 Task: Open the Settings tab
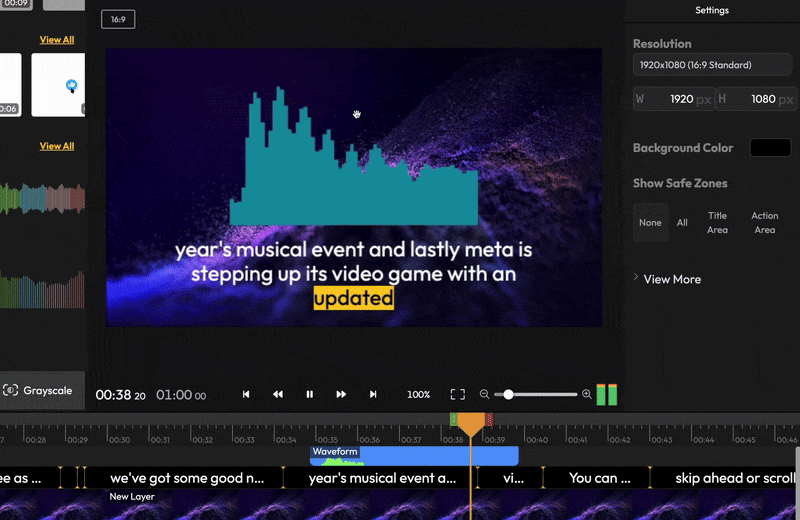[x=712, y=10]
